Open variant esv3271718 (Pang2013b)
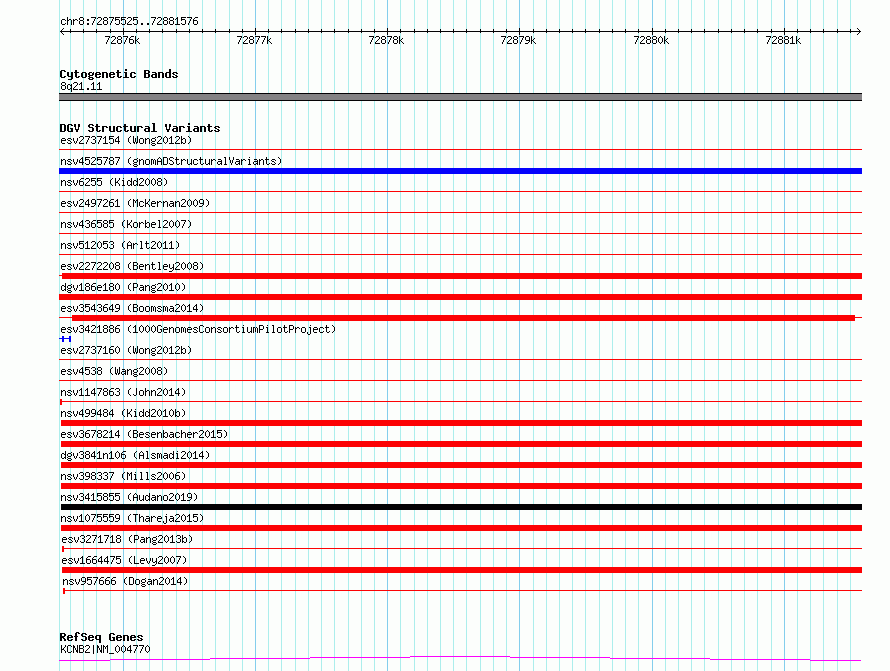 pos(127,539)
